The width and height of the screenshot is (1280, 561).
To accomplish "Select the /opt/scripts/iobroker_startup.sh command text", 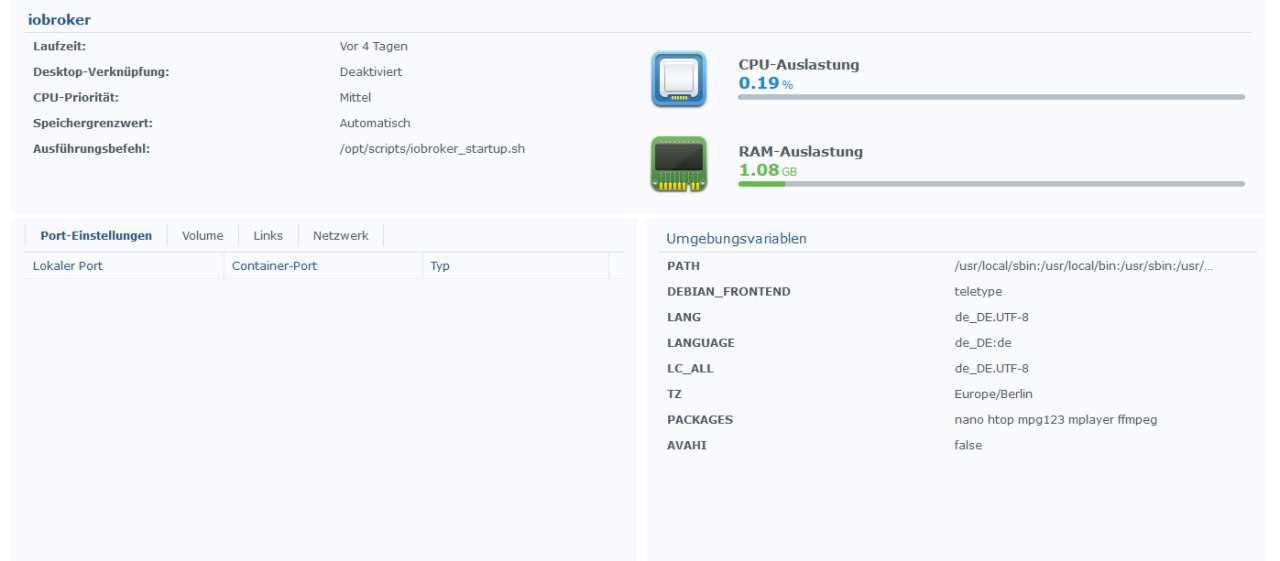I will click(x=433, y=149).
